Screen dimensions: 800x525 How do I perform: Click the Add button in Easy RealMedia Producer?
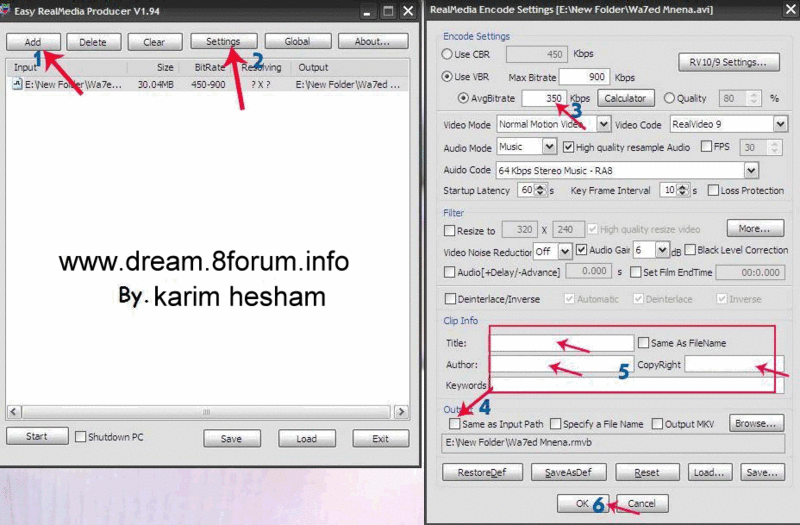[33, 42]
